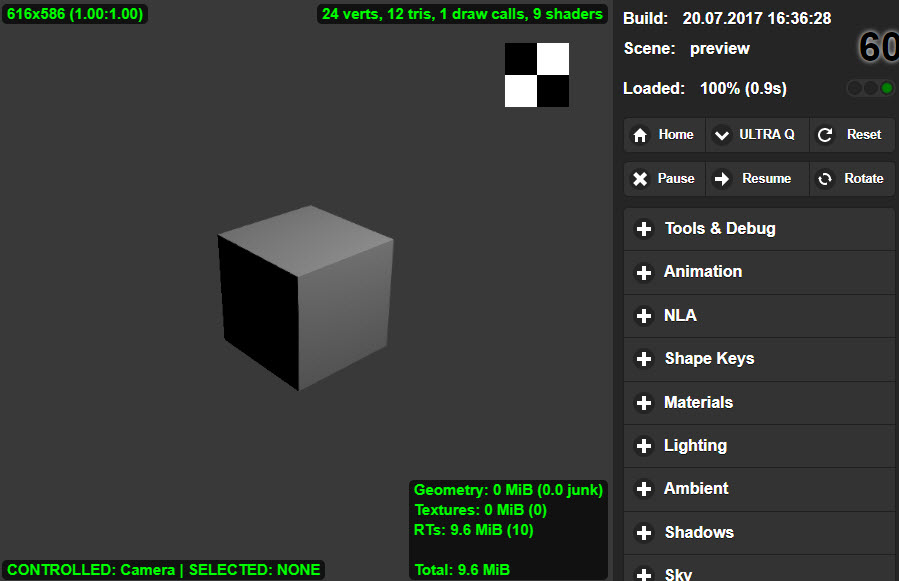Open the Ambient settings panel

click(696, 489)
